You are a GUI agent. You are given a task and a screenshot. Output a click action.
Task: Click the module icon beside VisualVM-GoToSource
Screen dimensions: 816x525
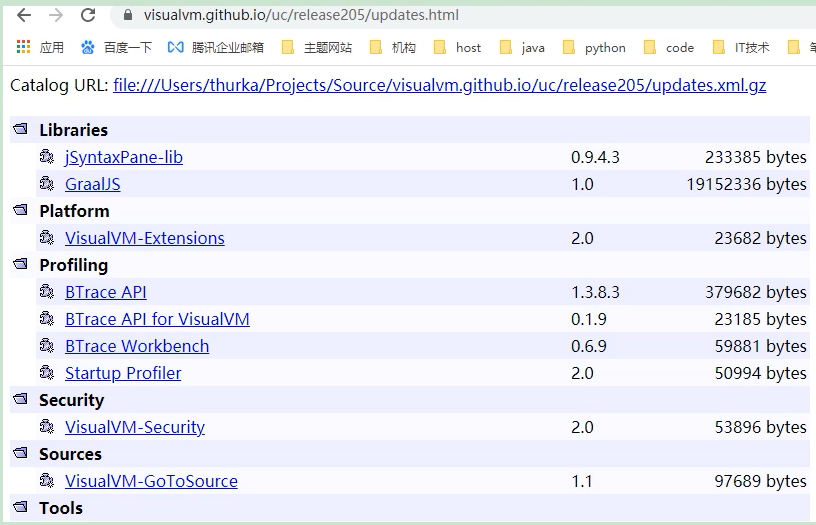[47, 480]
